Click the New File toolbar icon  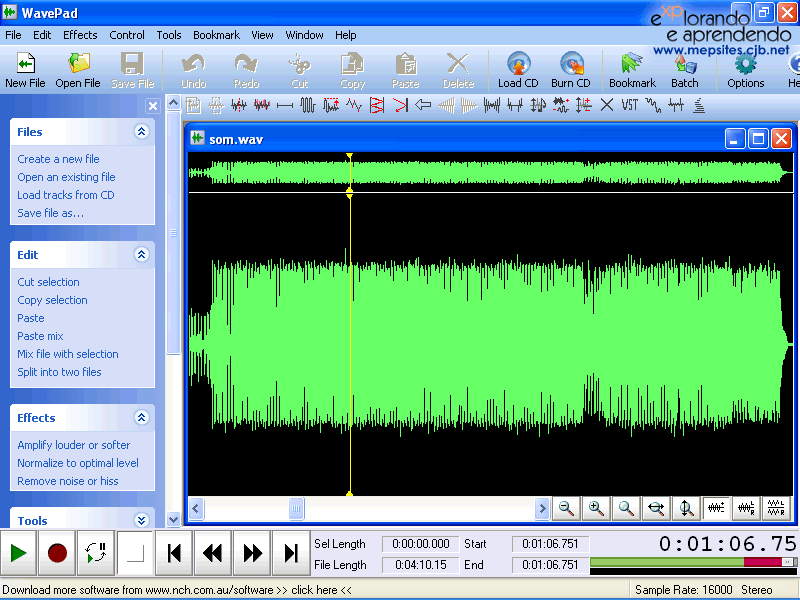tap(26, 70)
